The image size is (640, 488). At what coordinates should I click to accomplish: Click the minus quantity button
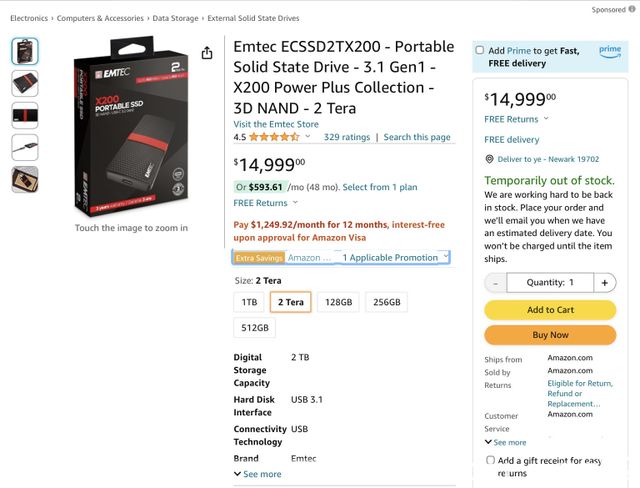click(495, 283)
